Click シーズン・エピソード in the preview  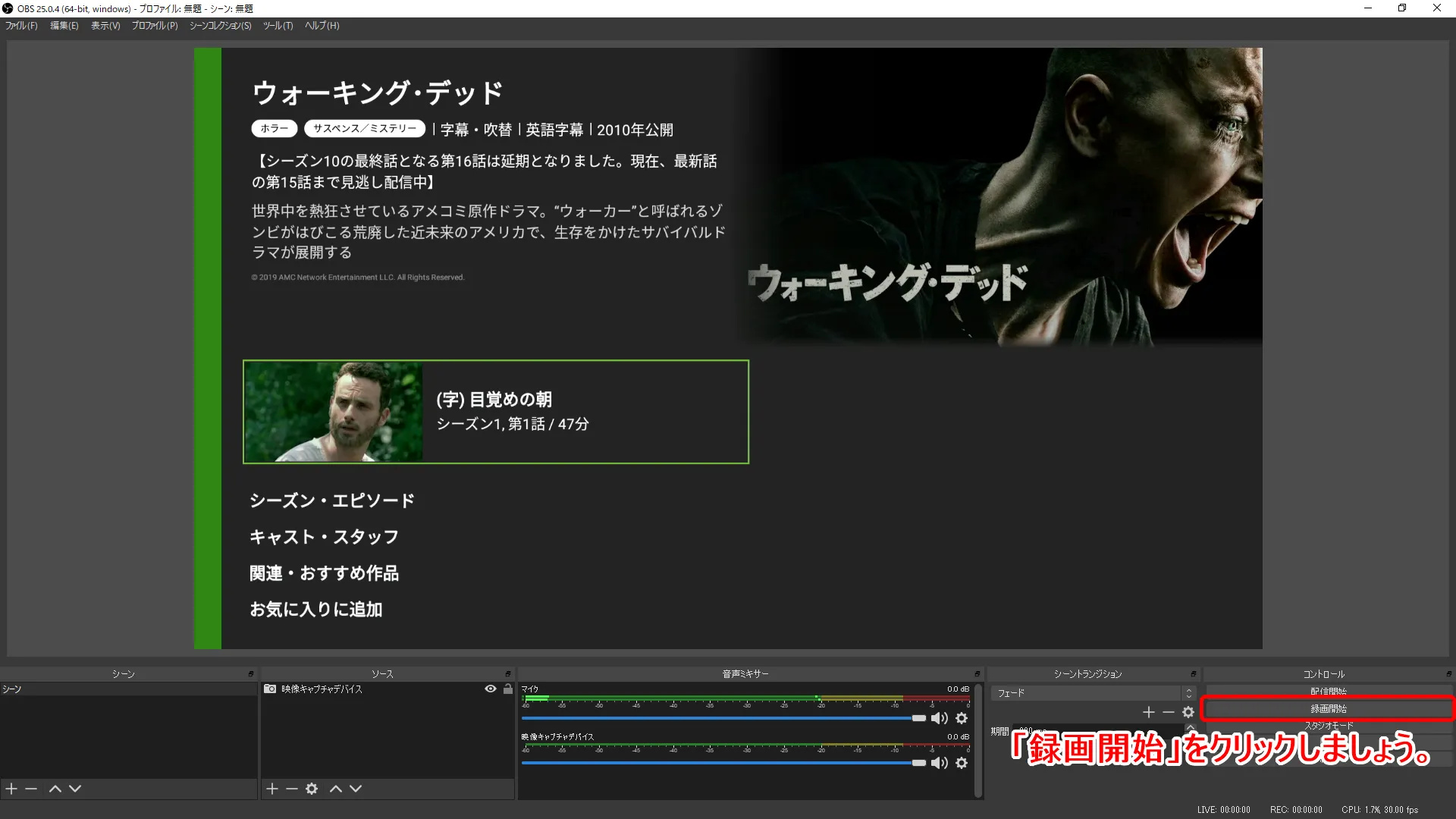[x=332, y=500]
